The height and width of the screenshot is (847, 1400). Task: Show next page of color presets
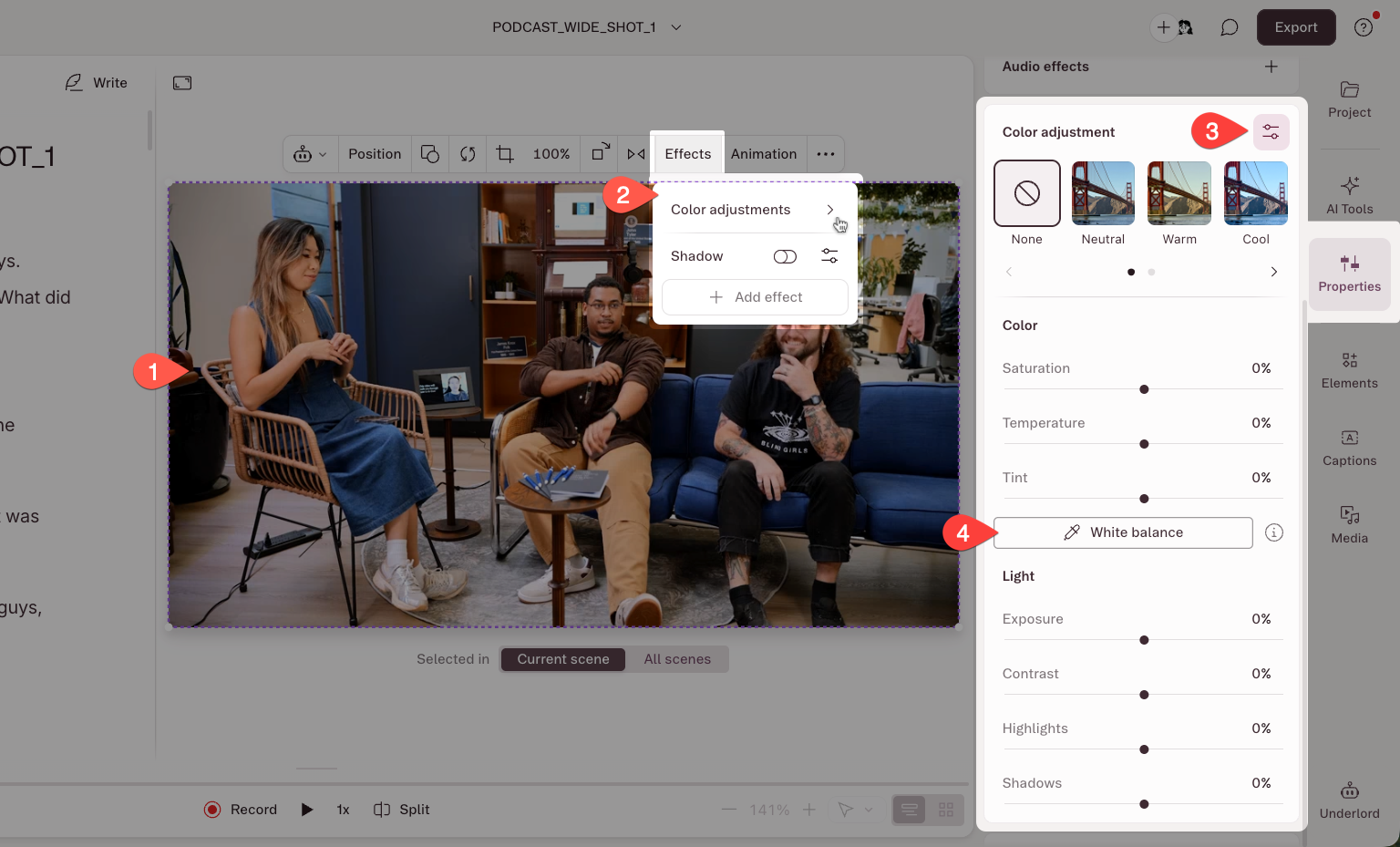(x=1273, y=272)
